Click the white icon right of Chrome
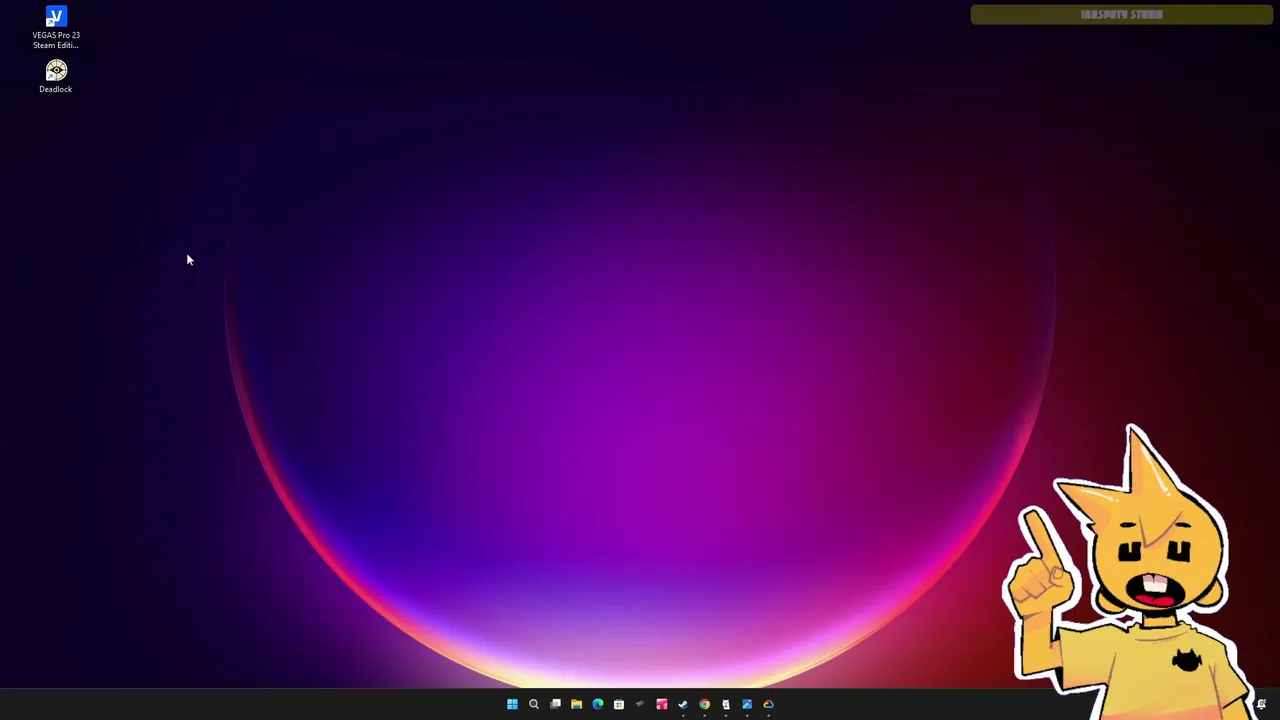Screen dimensions: 1280x720 click(x=726, y=704)
